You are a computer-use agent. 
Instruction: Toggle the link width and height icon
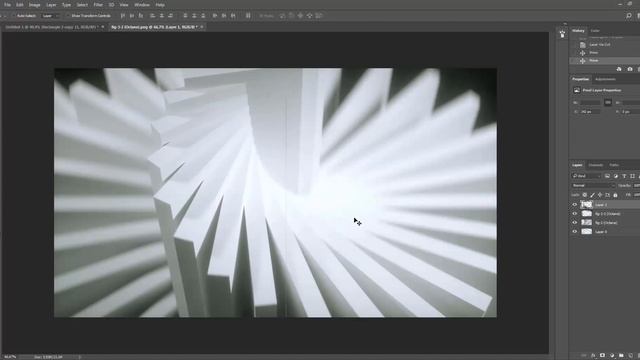click(x=608, y=103)
